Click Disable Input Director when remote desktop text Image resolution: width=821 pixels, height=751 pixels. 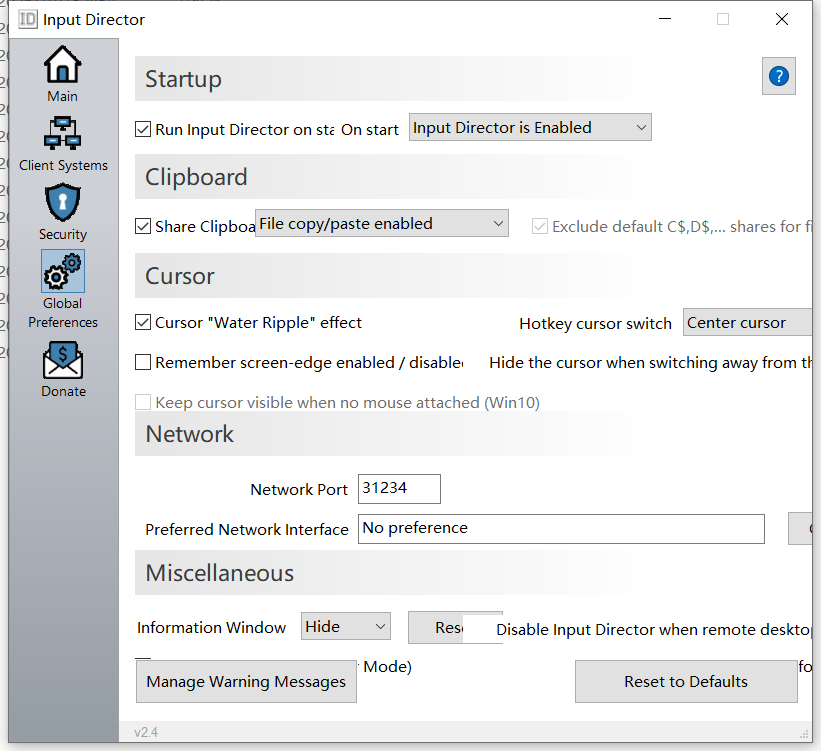pos(653,629)
